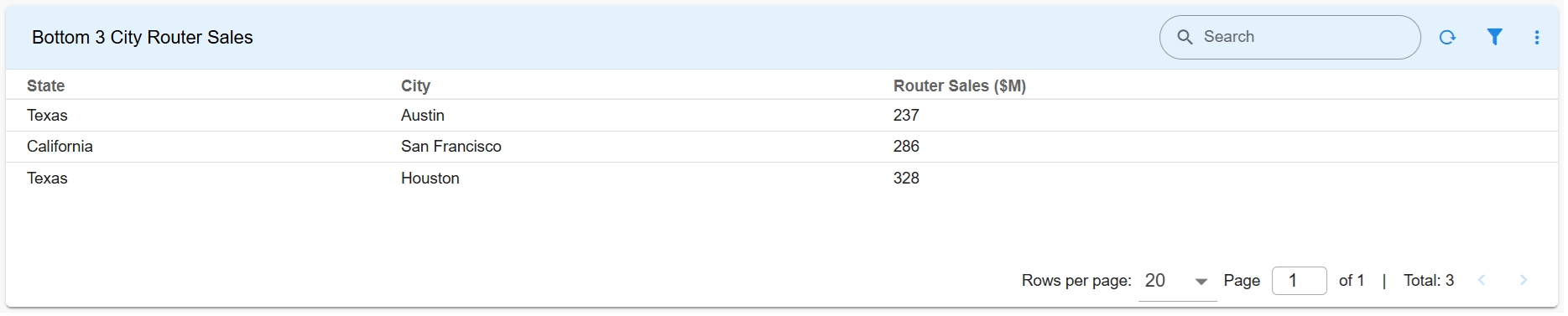The width and height of the screenshot is (1568, 316).
Task: Open the three-dot more options menu
Action: pos(1537,37)
